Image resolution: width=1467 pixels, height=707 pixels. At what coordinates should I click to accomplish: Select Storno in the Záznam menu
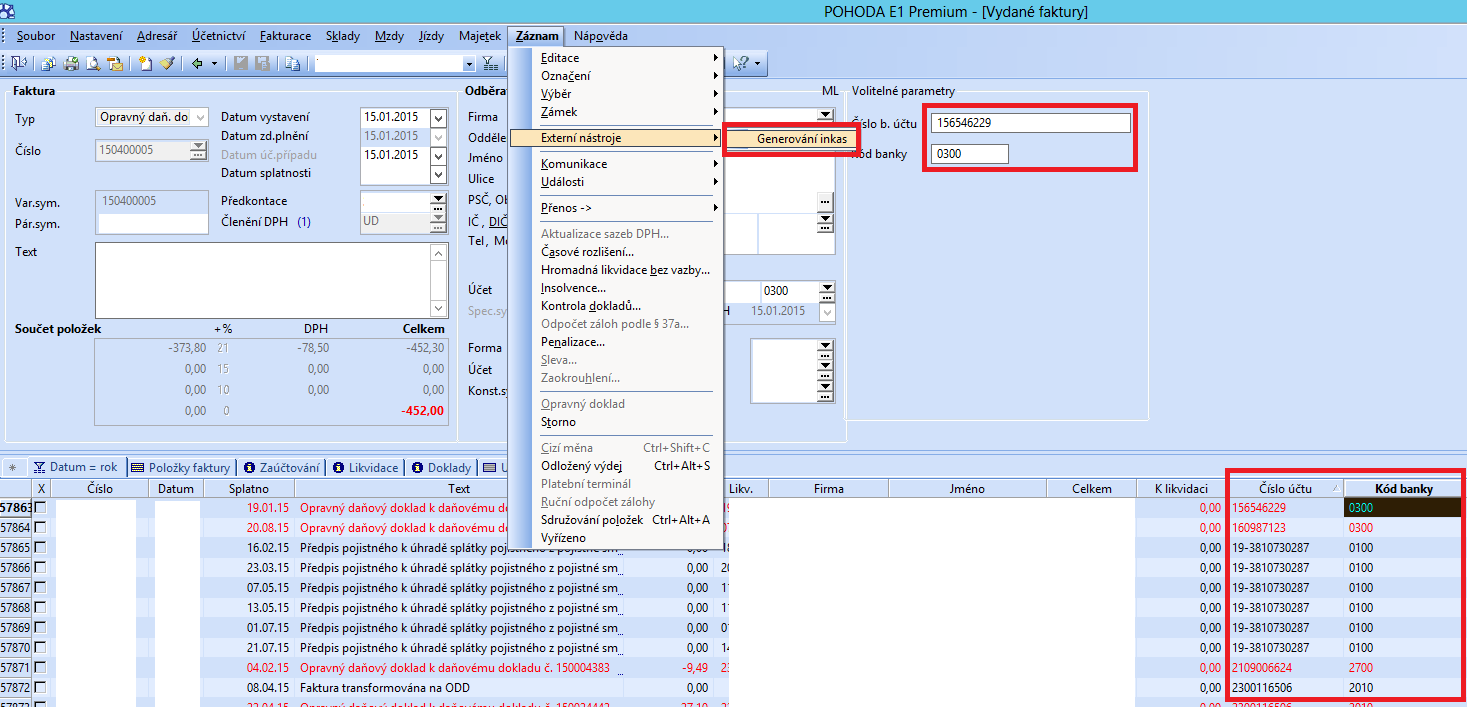616,422
